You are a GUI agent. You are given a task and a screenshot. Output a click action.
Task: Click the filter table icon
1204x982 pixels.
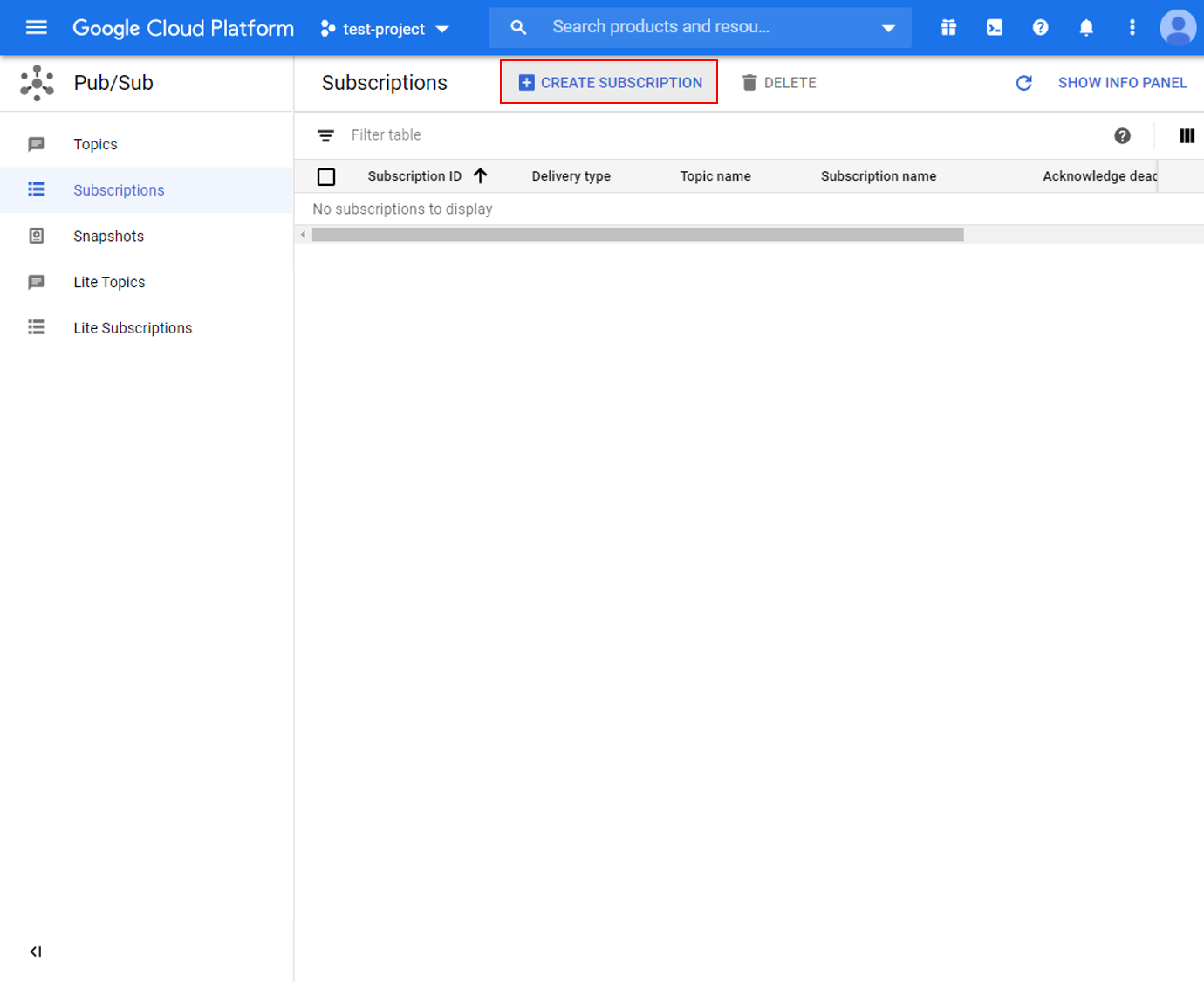tap(325, 135)
